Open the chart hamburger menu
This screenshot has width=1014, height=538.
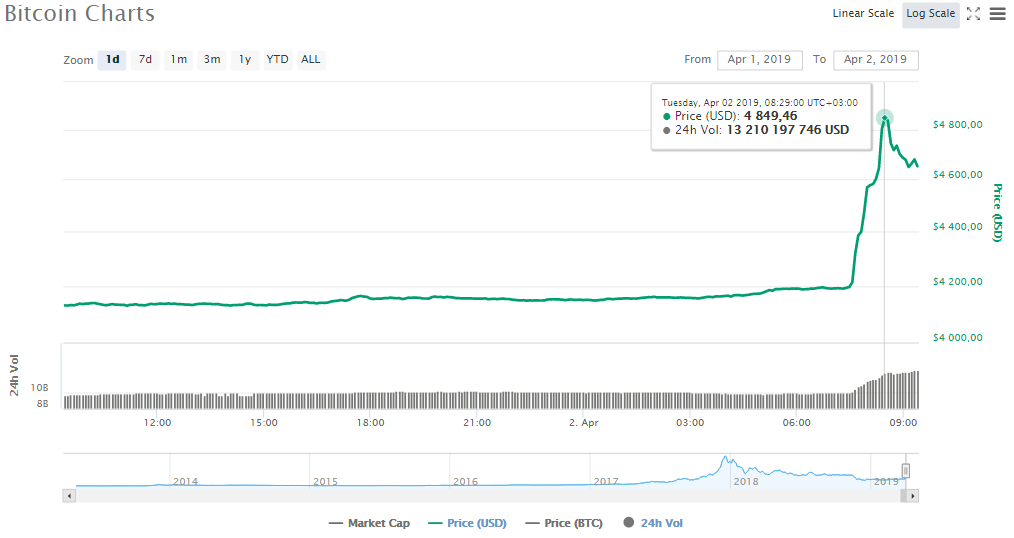[997, 14]
